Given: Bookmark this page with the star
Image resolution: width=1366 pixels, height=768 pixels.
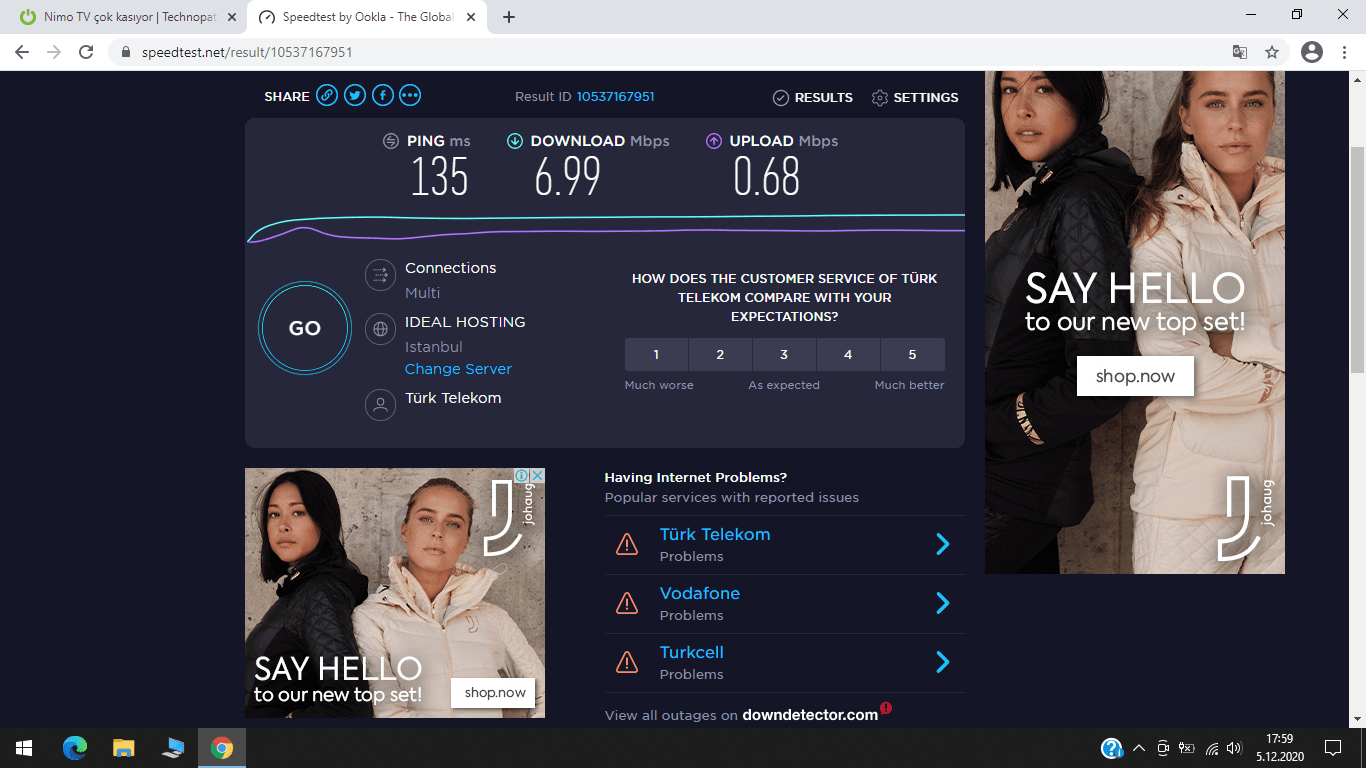Looking at the screenshot, I should click(x=1272, y=52).
